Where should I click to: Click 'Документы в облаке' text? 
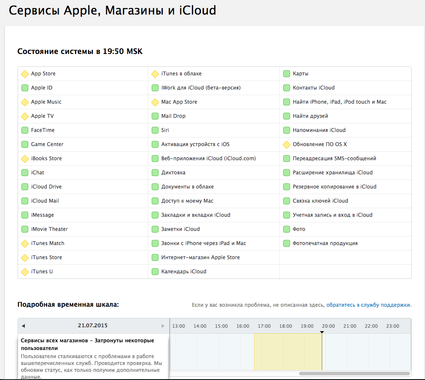coord(187,187)
